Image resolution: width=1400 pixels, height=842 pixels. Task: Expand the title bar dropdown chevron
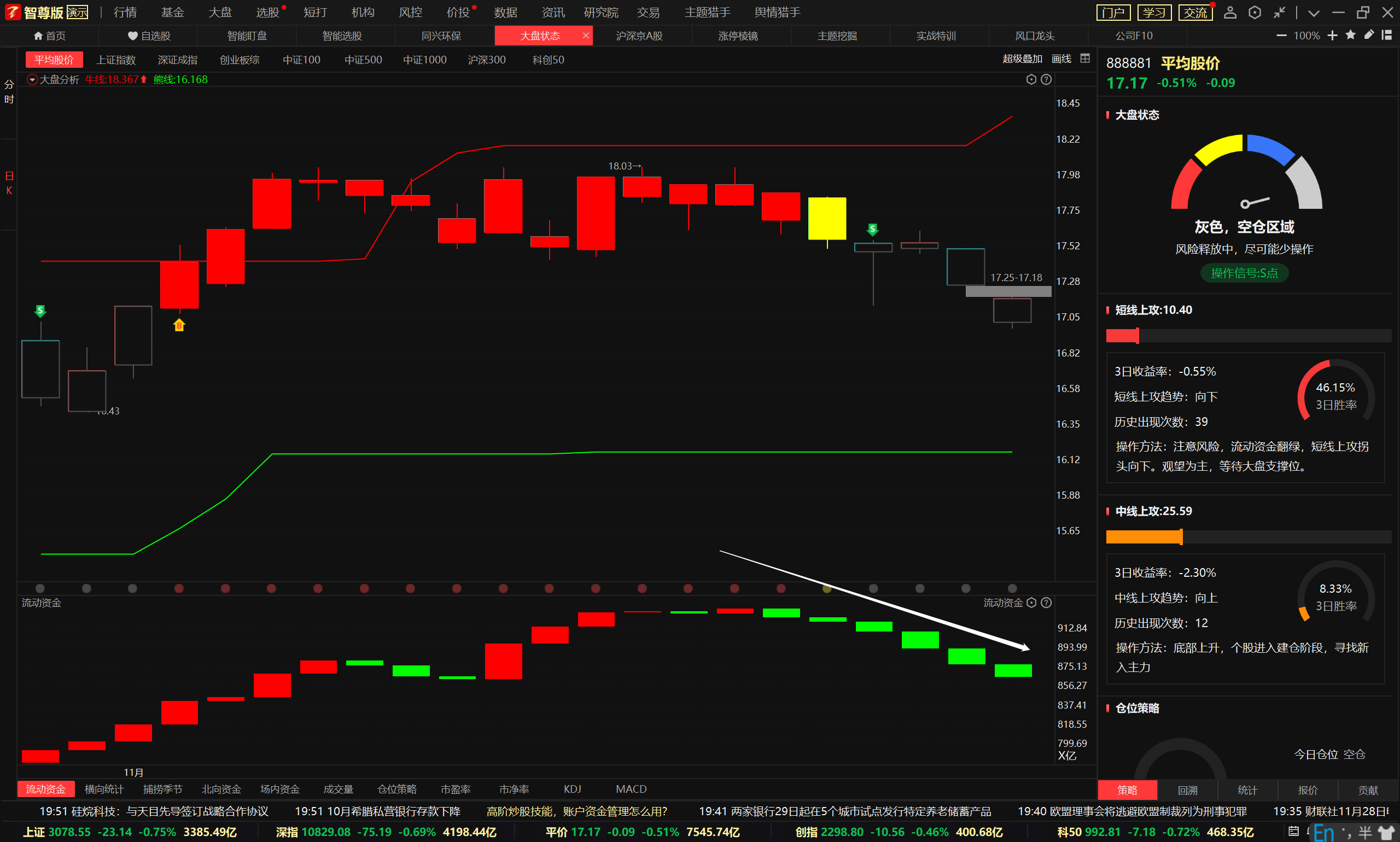1313,13
